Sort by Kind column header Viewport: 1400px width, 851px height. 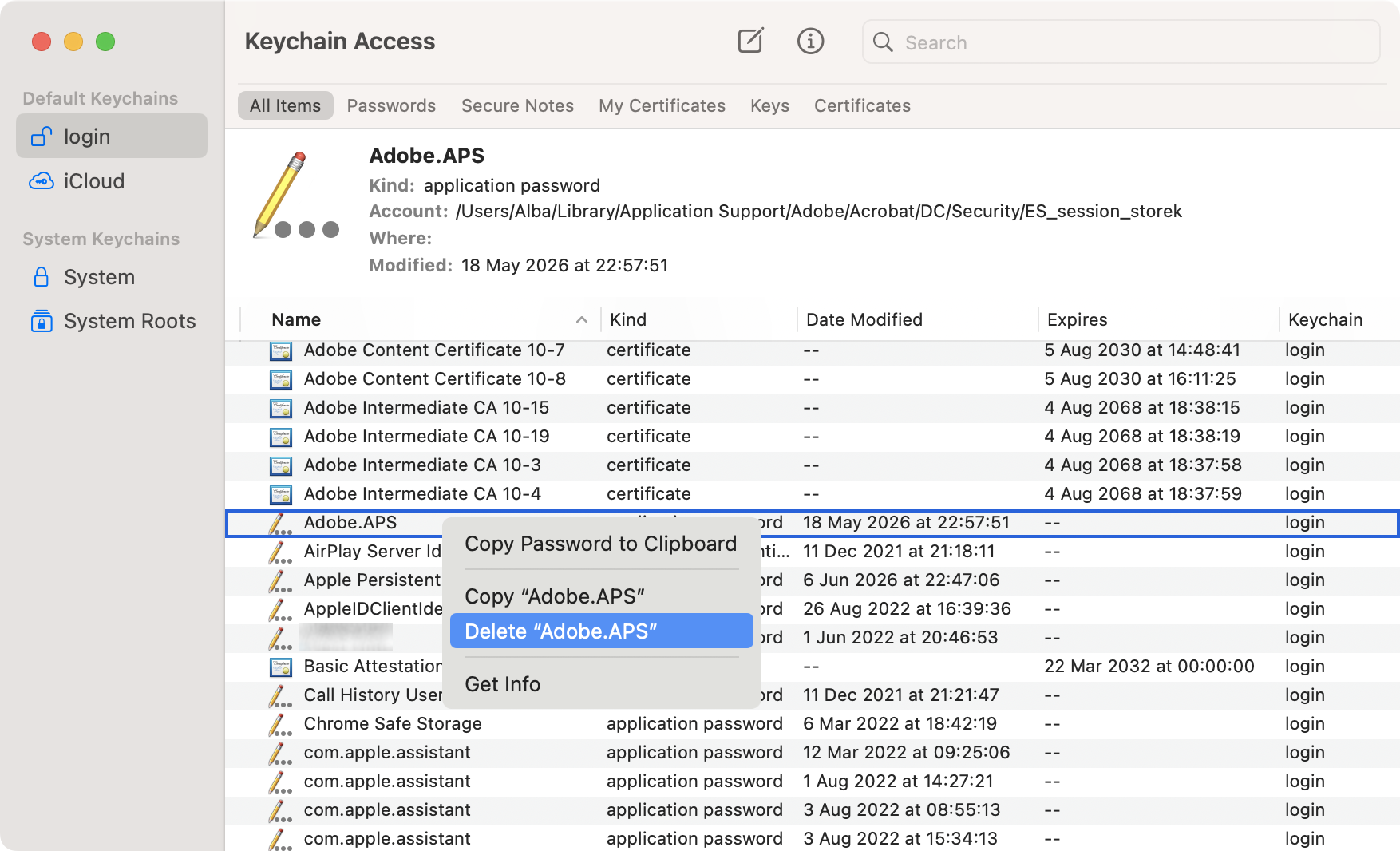coord(698,319)
